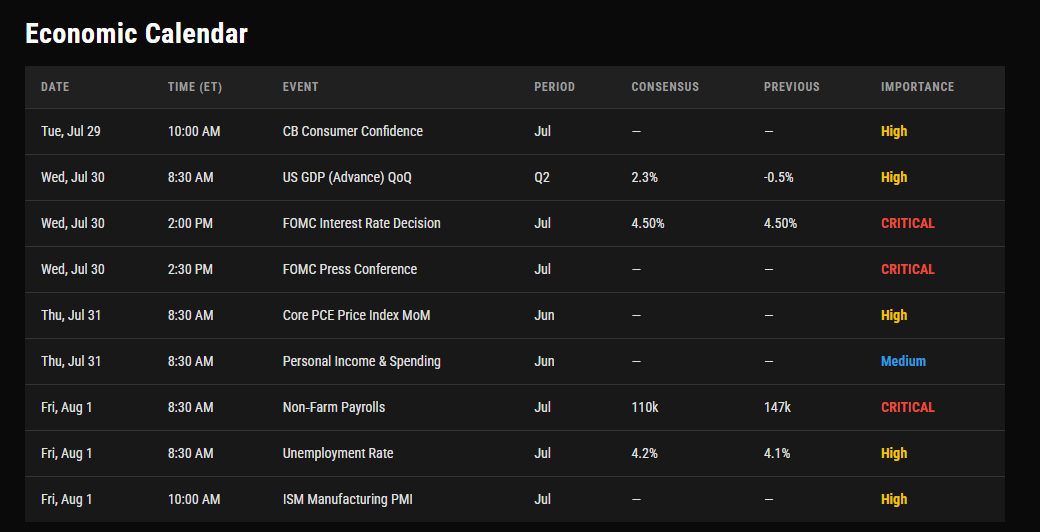
Task: Click the Medium importance label
Action: [x=903, y=362]
